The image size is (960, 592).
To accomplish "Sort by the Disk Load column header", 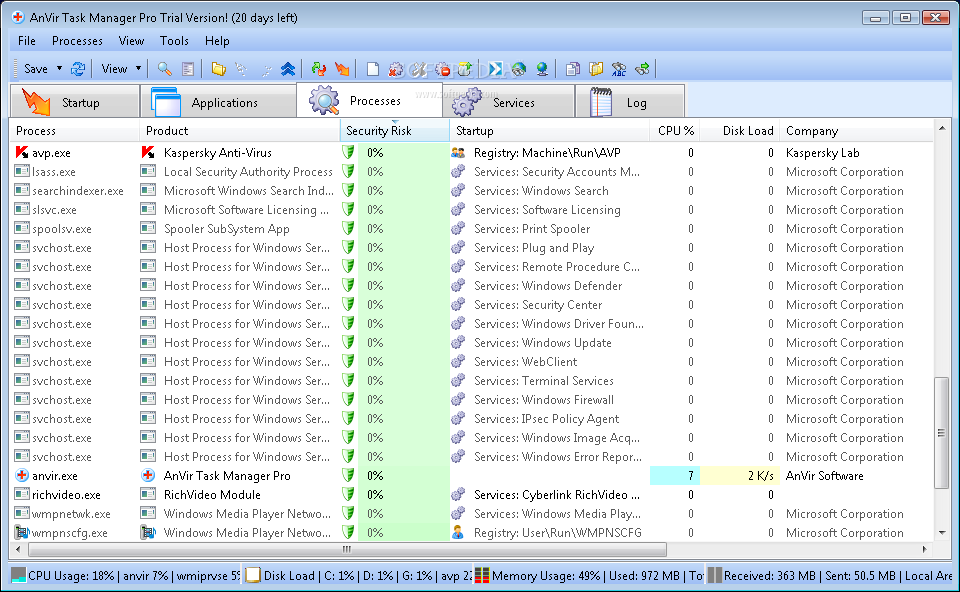I will click(x=740, y=130).
